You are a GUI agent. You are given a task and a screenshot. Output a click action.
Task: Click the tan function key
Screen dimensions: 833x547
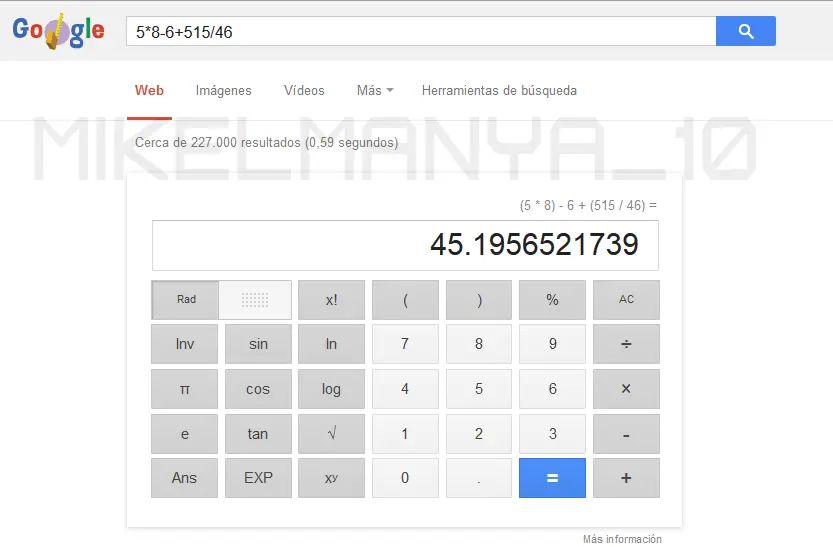click(258, 434)
